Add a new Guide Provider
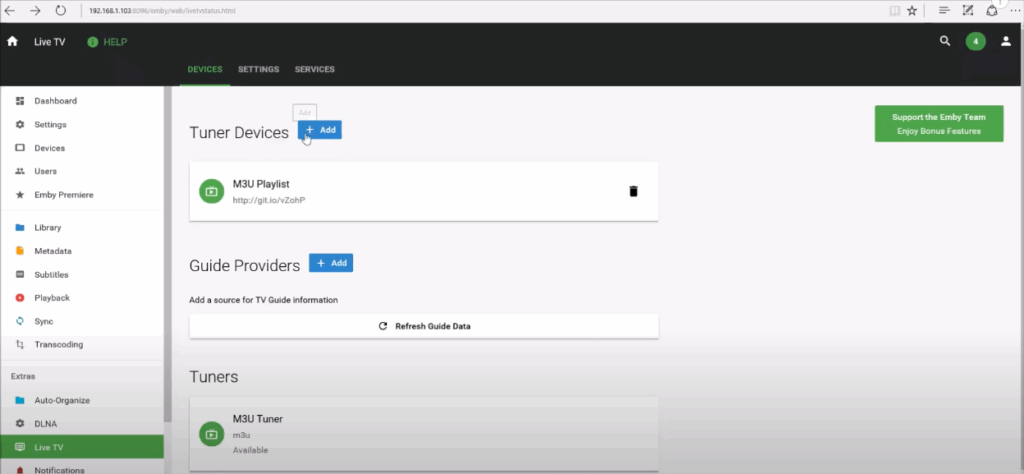Screen dimensions: 1024x474 [x=331, y=263]
